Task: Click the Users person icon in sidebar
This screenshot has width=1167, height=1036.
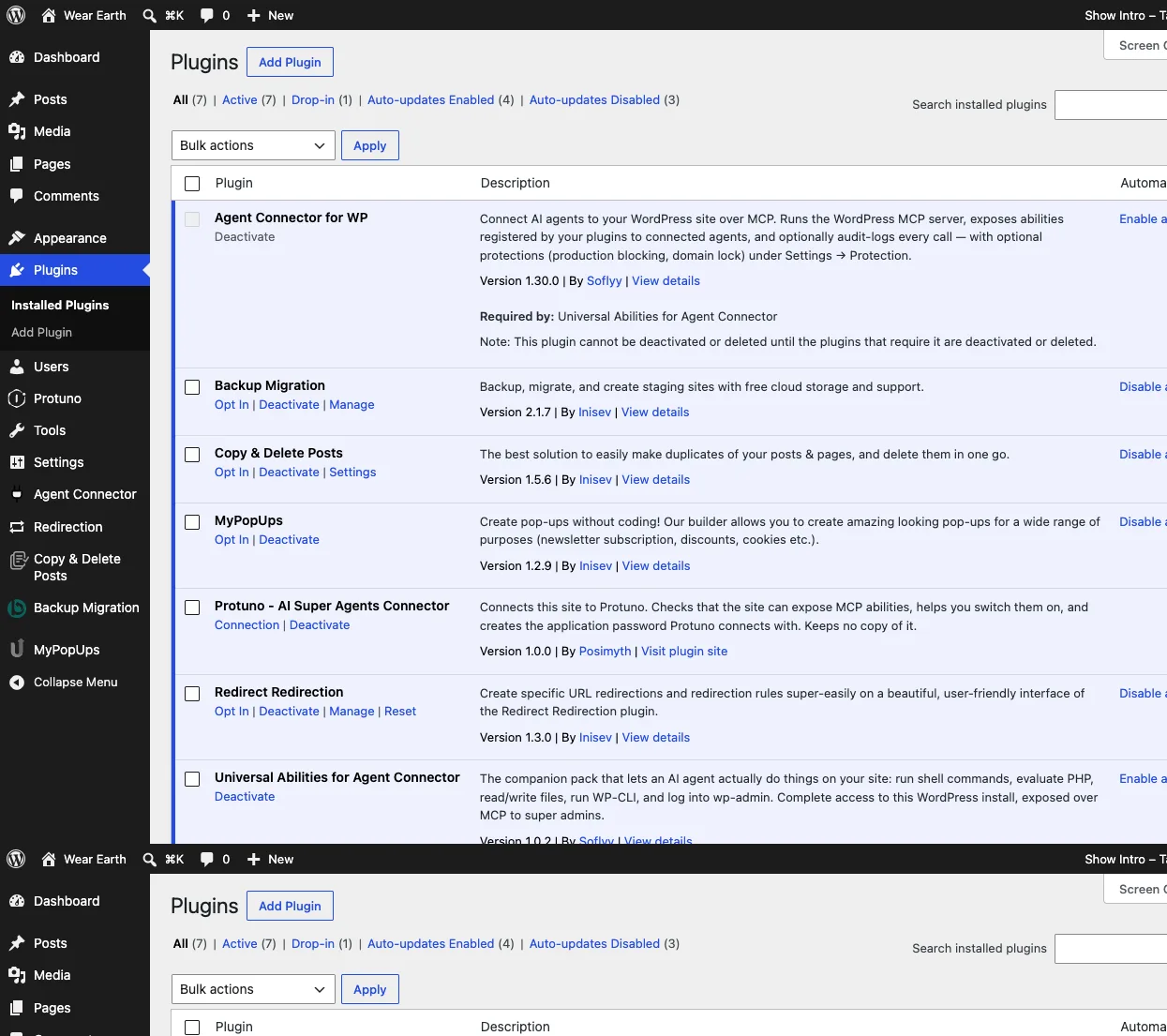Action: point(17,367)
